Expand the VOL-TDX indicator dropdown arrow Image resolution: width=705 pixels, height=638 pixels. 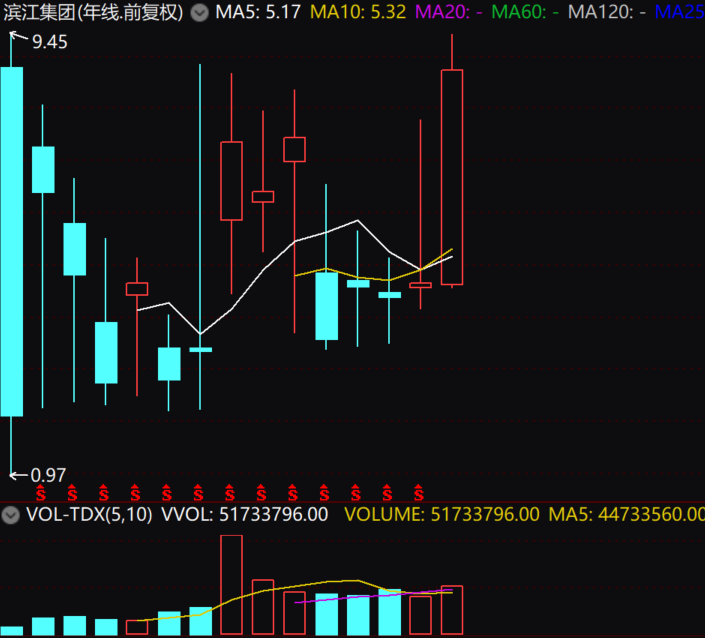click(11, 515)
